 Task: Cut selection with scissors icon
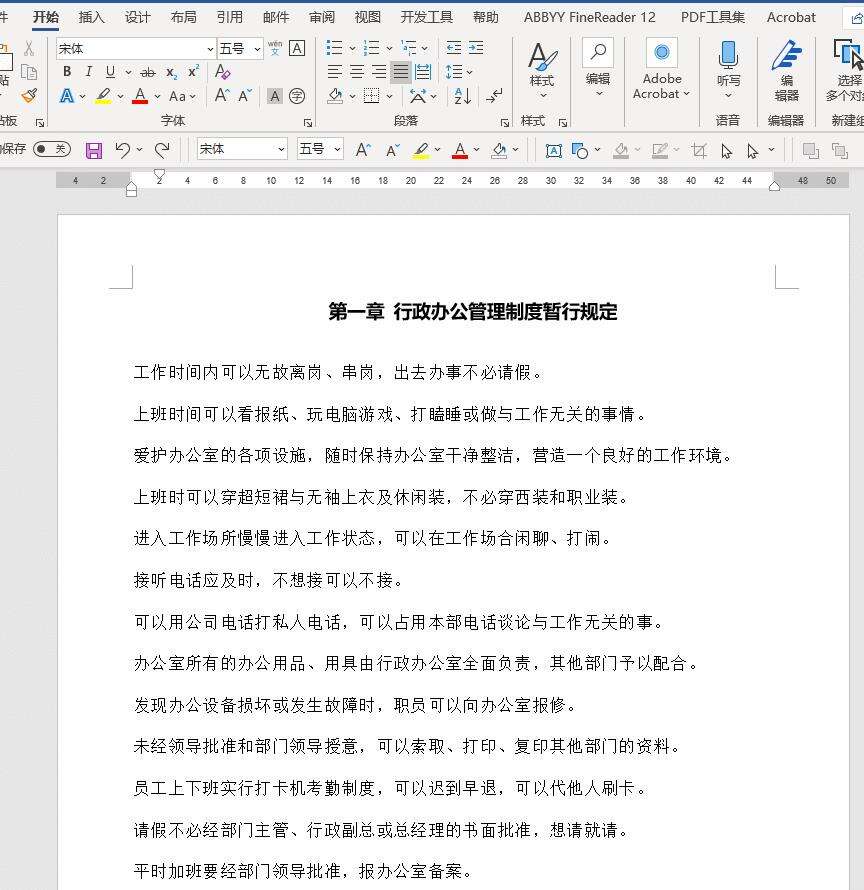click(29, 48)
